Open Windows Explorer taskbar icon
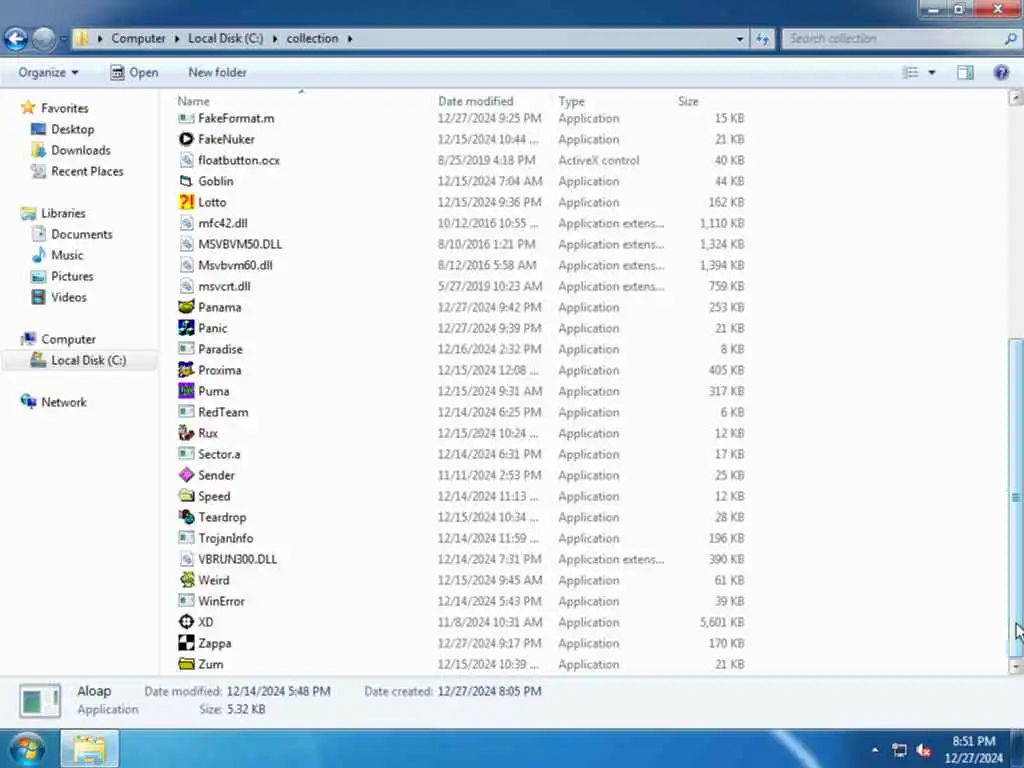The image size is (1024, 768). [89, 748]
